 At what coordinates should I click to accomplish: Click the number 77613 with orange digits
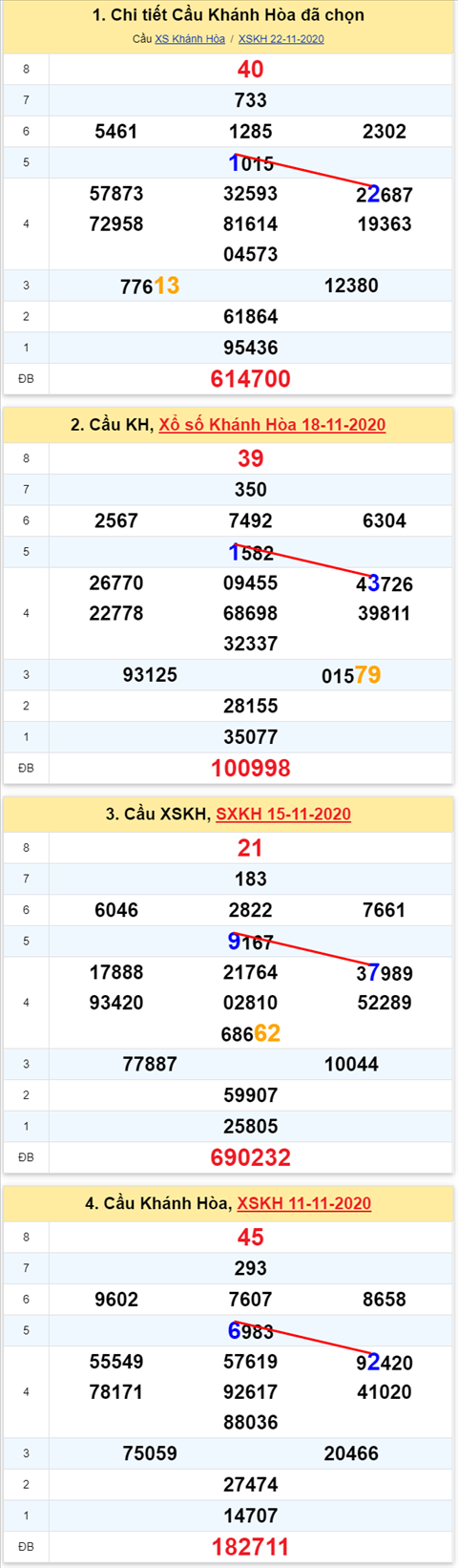150,286
